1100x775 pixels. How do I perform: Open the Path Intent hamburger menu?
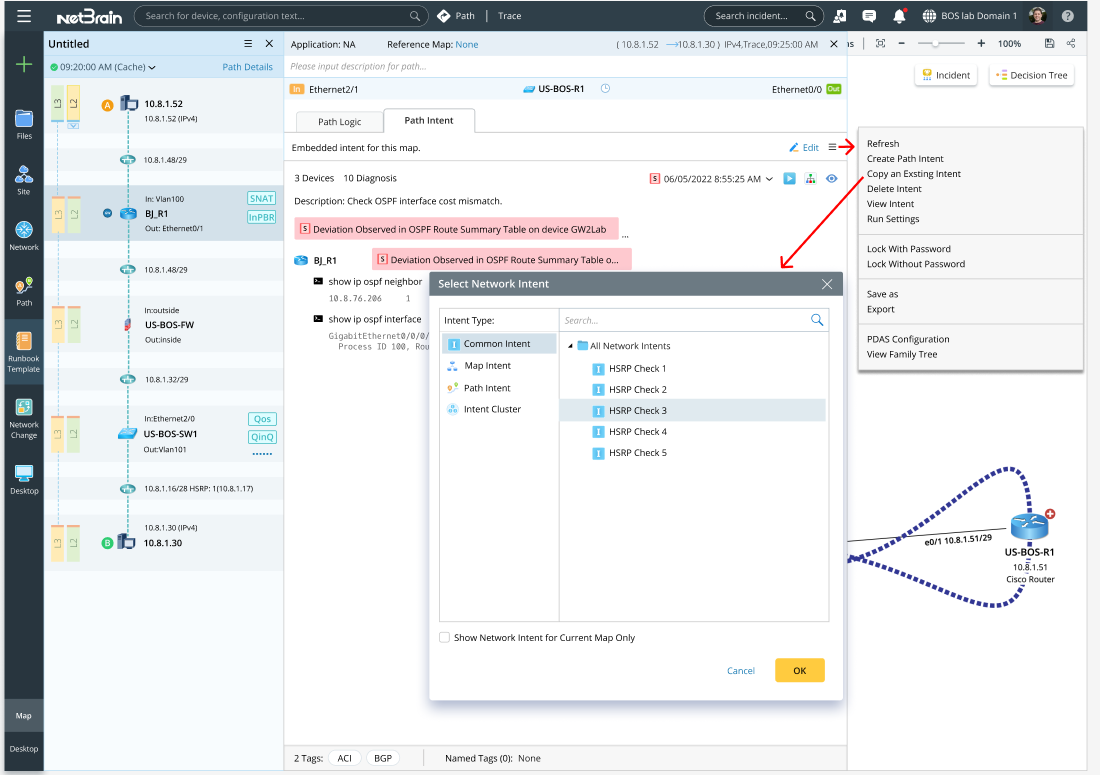(832, 147)
